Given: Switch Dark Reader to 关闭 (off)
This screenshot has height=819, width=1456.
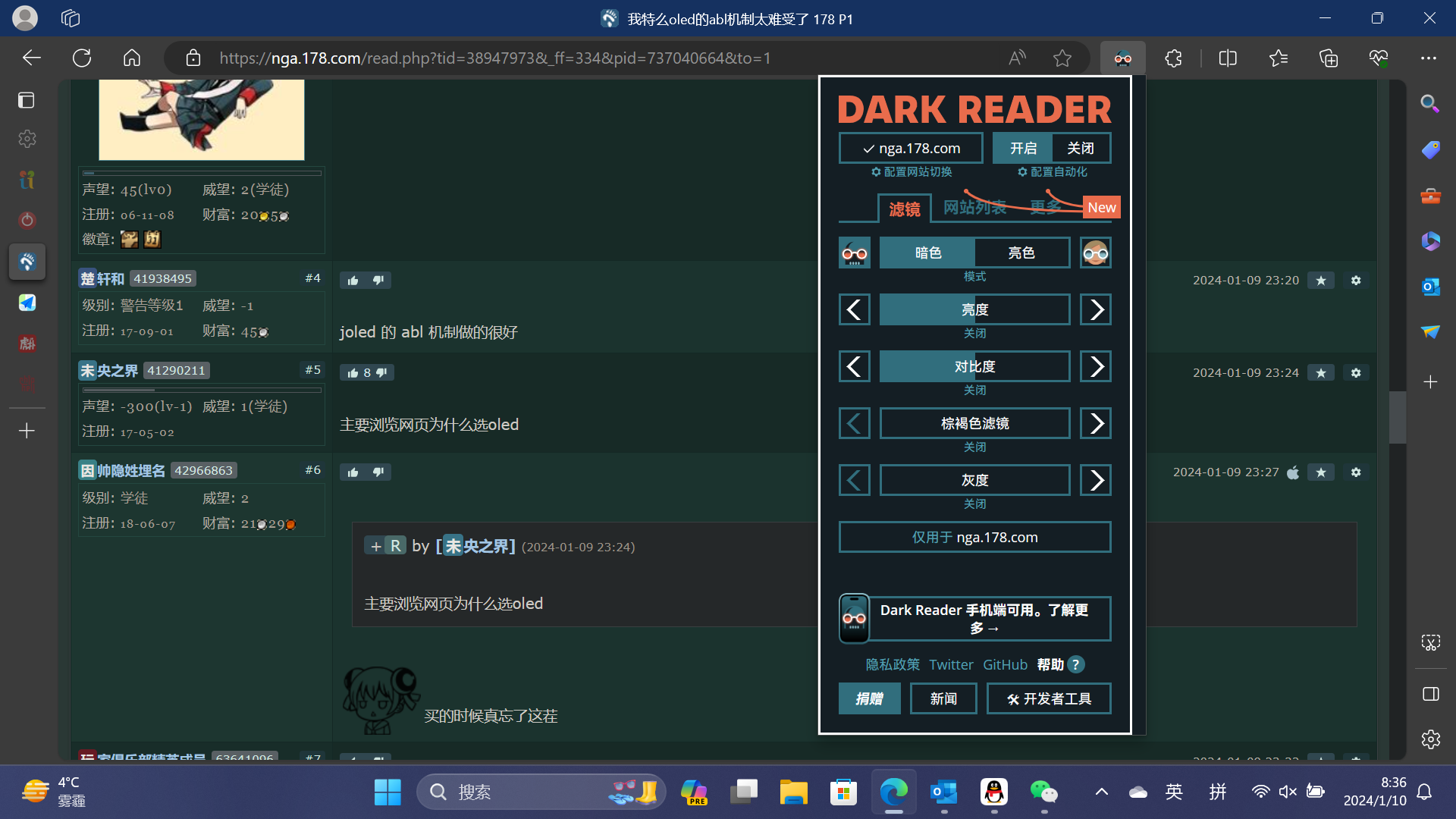Looking at the screenshot, I should (x=1081, y=148).
